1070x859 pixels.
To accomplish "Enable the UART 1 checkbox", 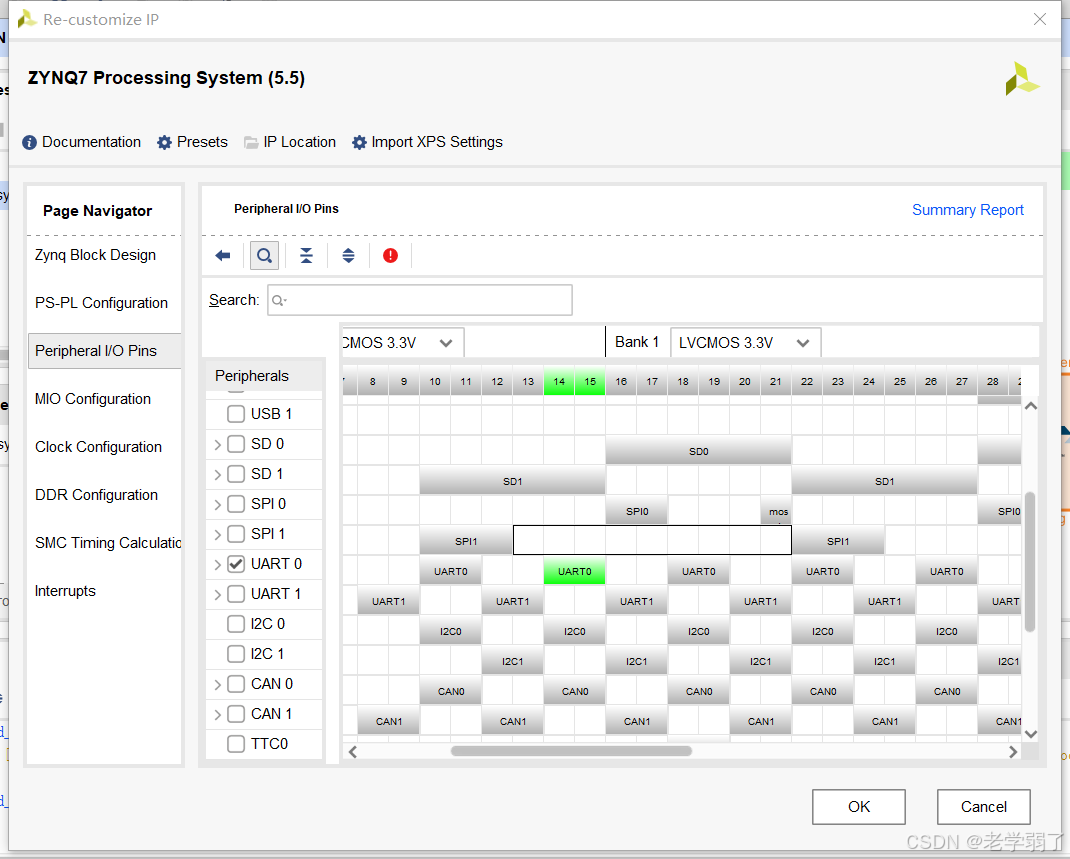I will click(x=236, y=594).
